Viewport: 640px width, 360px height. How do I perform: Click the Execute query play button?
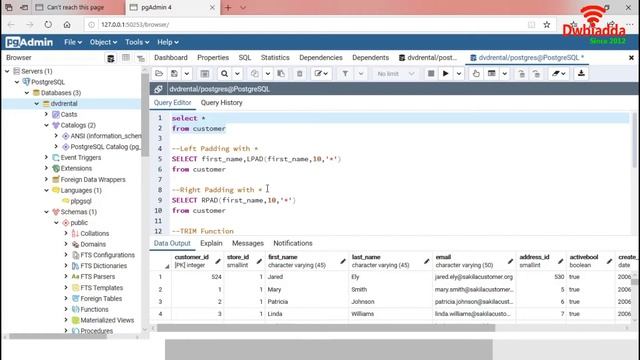pos(446,73)
